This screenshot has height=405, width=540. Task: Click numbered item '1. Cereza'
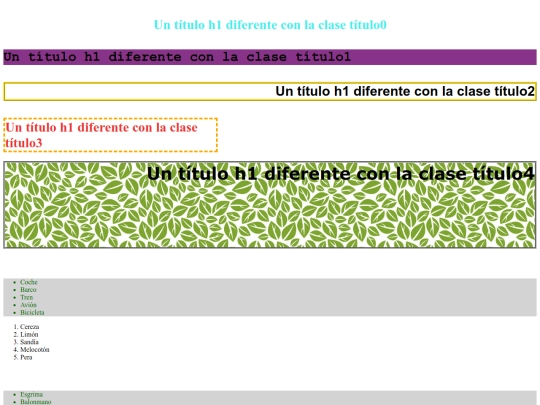[x=26, y=326]
